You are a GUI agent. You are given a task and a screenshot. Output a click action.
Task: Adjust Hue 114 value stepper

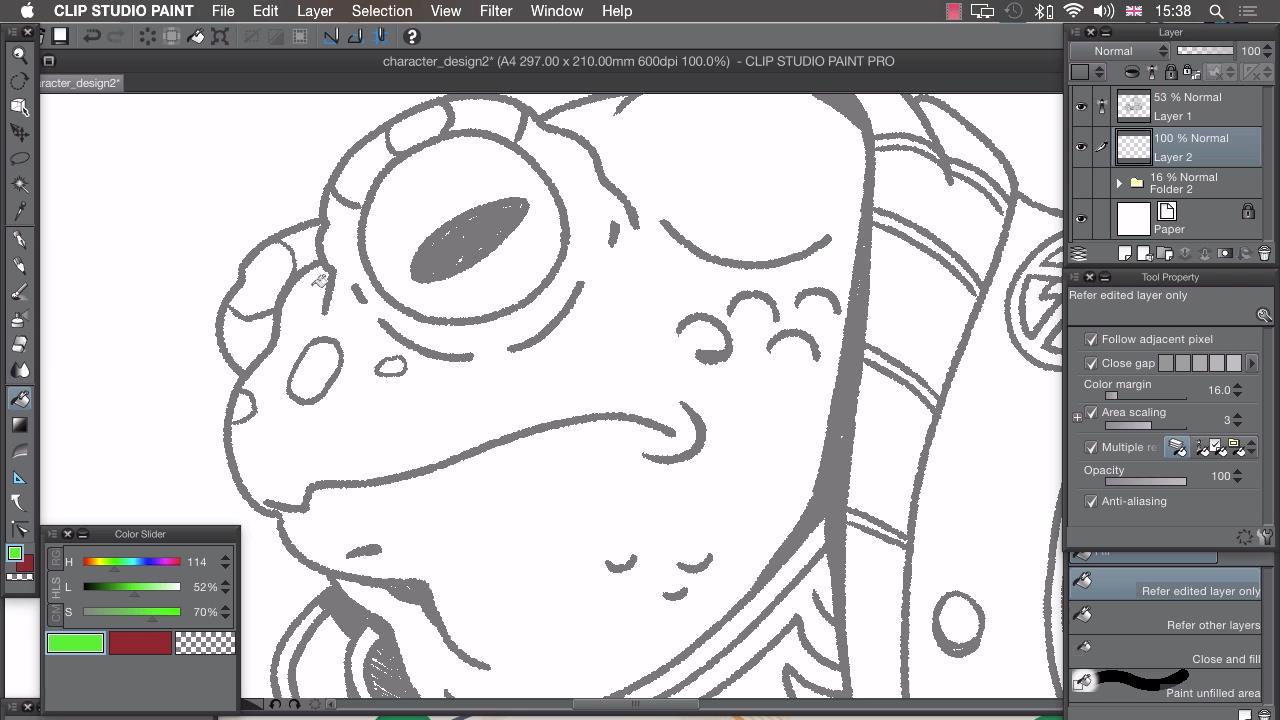pos(225,562)
